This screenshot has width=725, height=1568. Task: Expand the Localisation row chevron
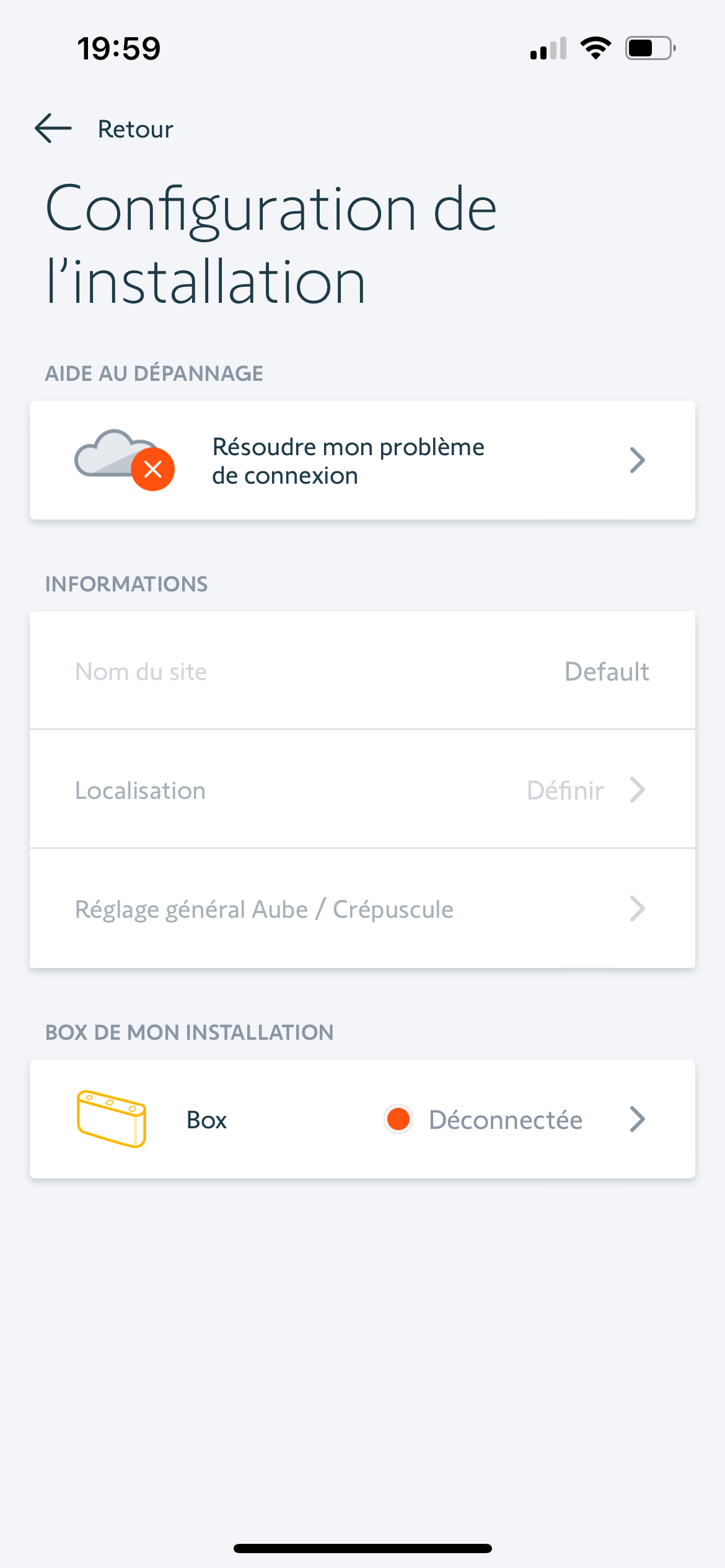[637, 790]
